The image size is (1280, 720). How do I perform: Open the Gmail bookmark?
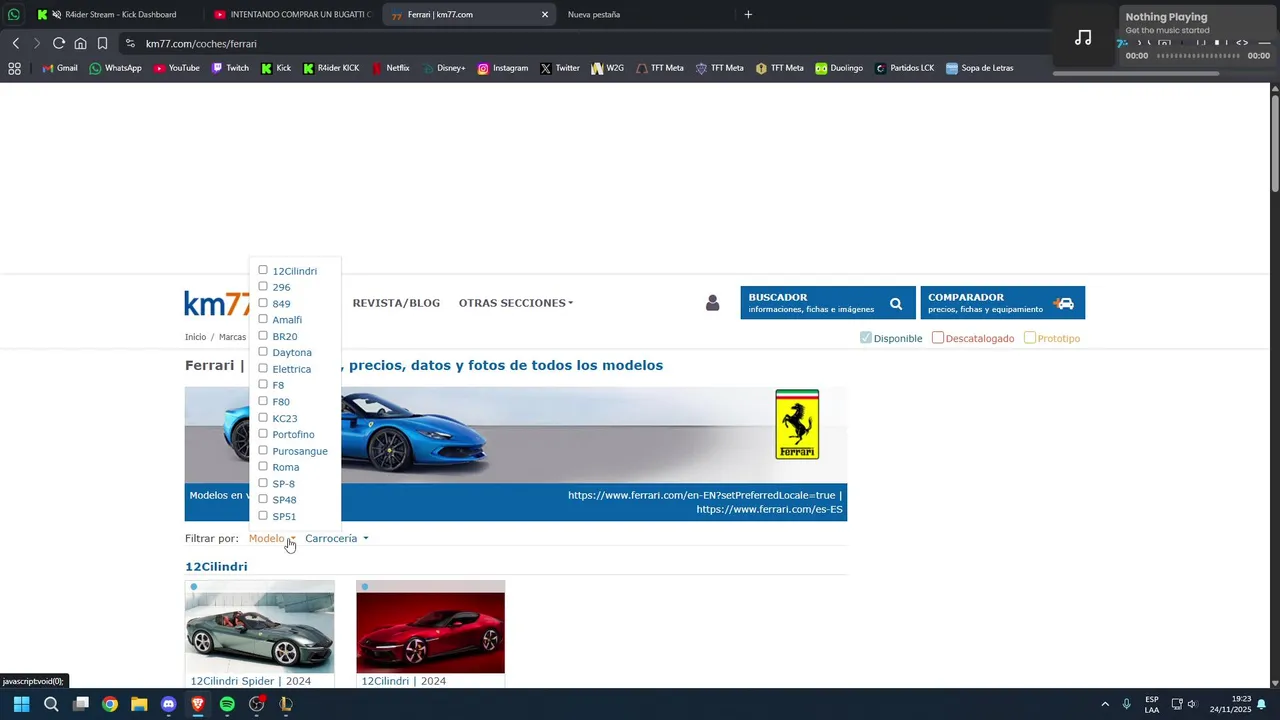tap(60, 68)
